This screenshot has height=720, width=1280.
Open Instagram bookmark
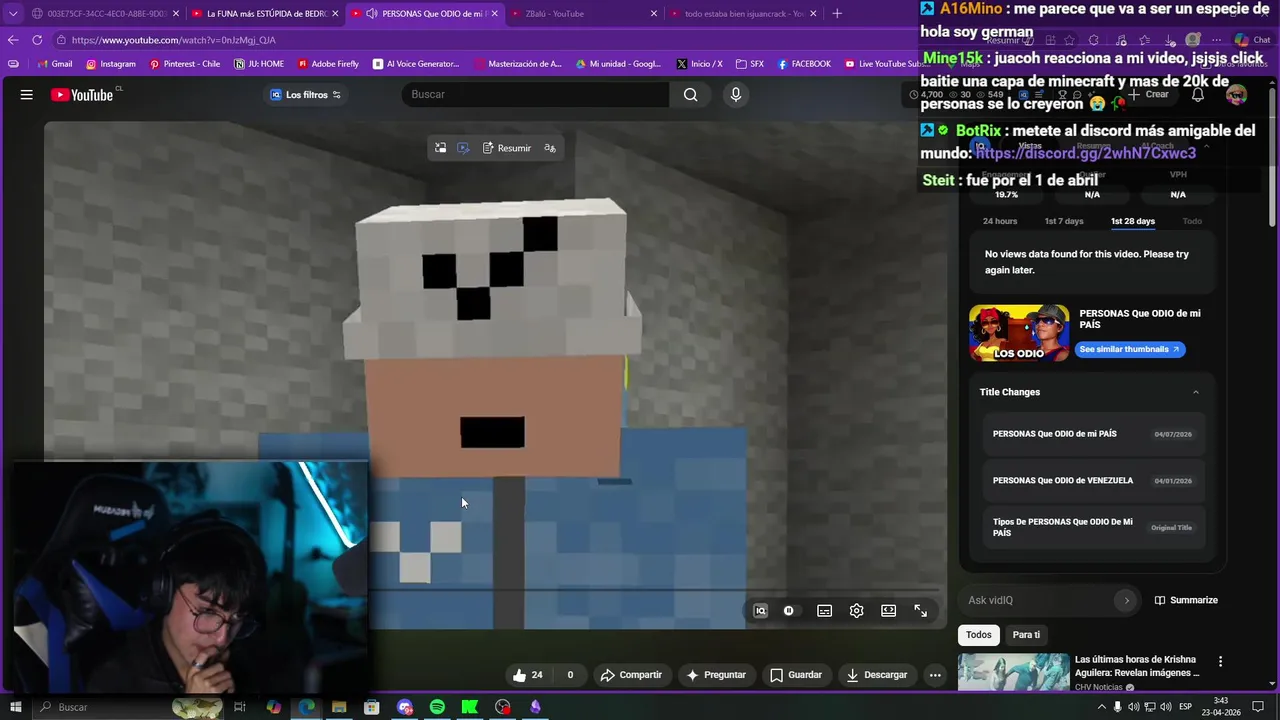[x=110, y=64]
